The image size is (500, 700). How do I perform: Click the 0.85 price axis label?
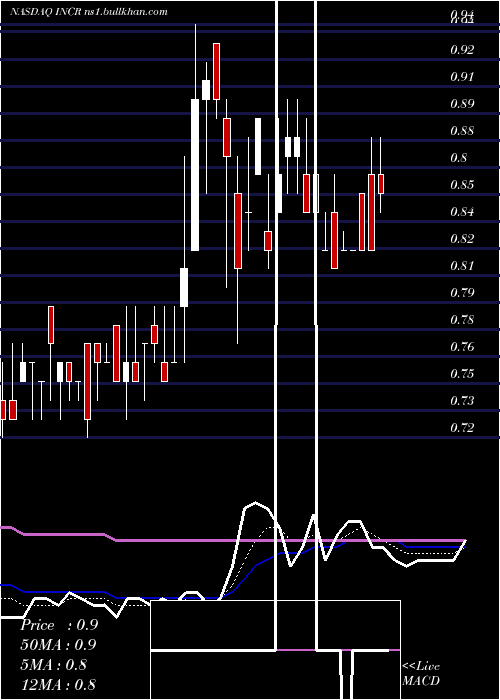[462, 185]
